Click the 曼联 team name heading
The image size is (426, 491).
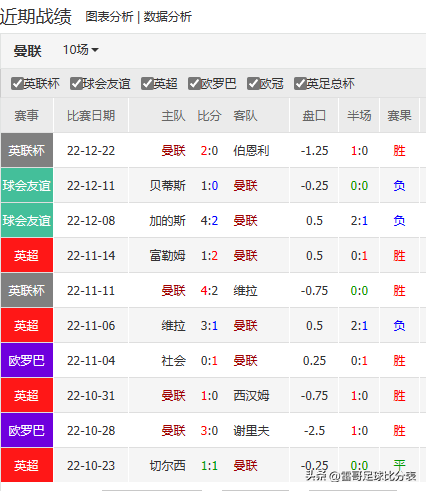pyautogui.click(x=27, y=51)
